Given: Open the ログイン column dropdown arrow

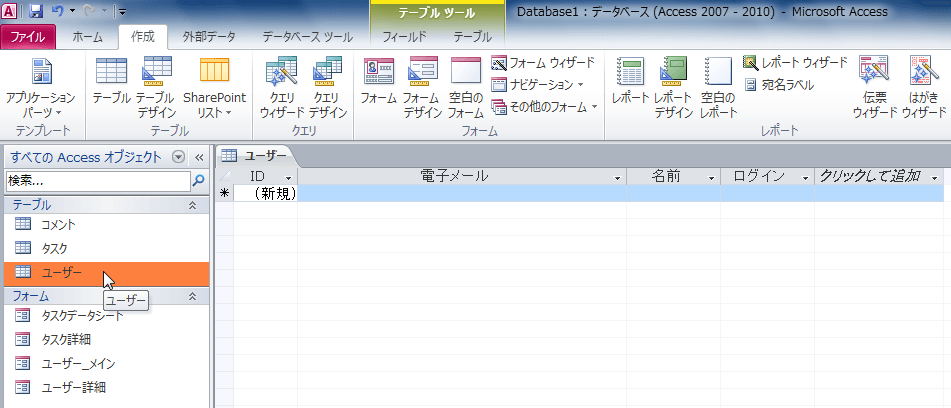Looking at the screenshot, I should pyautogui.click(x=805, y=178).
